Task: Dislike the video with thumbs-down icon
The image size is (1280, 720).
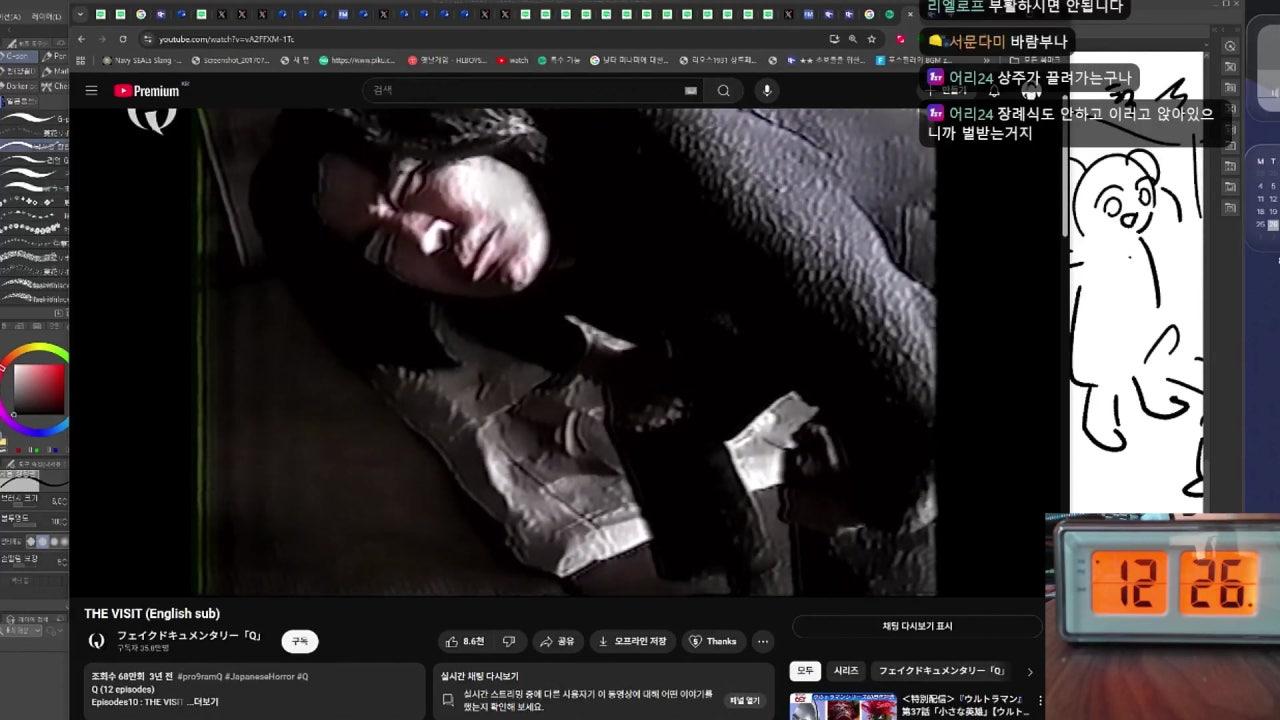Action: 508,641
